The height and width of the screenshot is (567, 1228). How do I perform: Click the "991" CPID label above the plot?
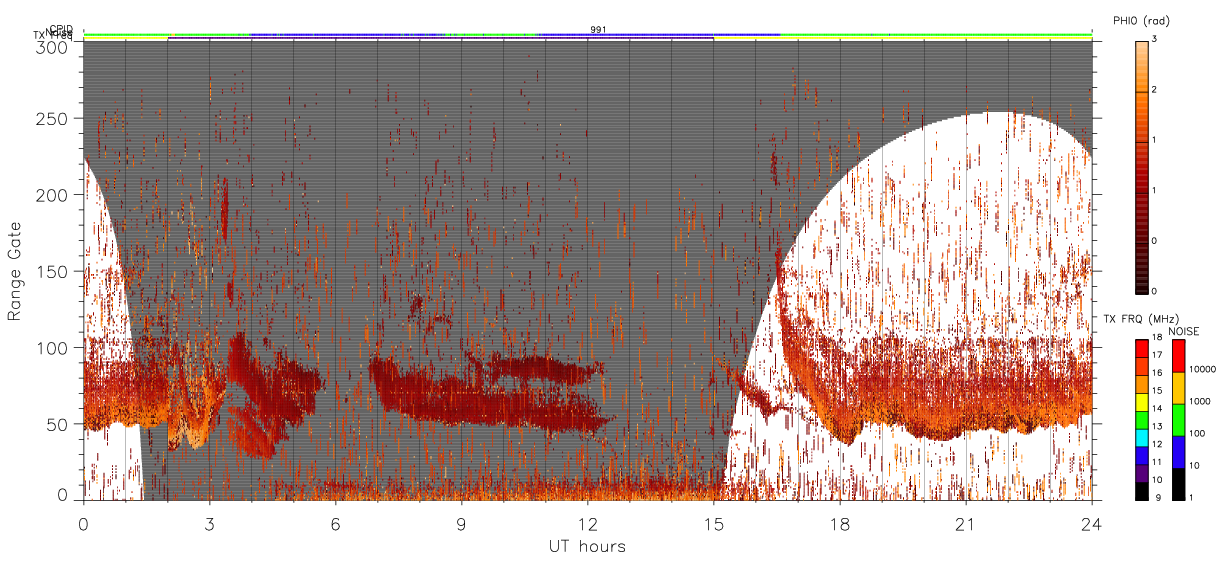pyautogui.click(x=598, y=30)
